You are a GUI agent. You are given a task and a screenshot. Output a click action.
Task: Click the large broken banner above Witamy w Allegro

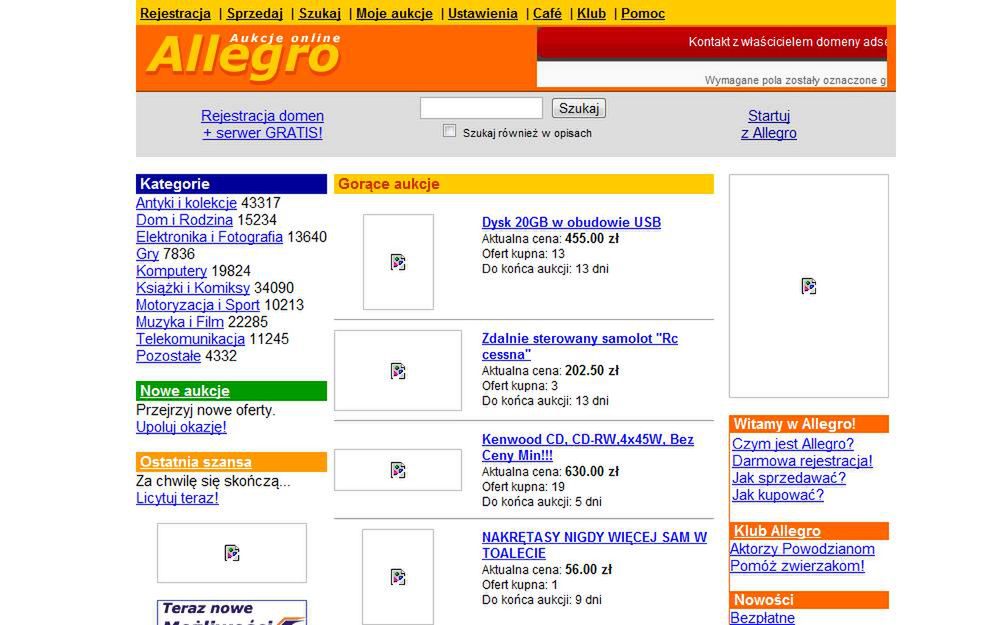coord(809,286)
